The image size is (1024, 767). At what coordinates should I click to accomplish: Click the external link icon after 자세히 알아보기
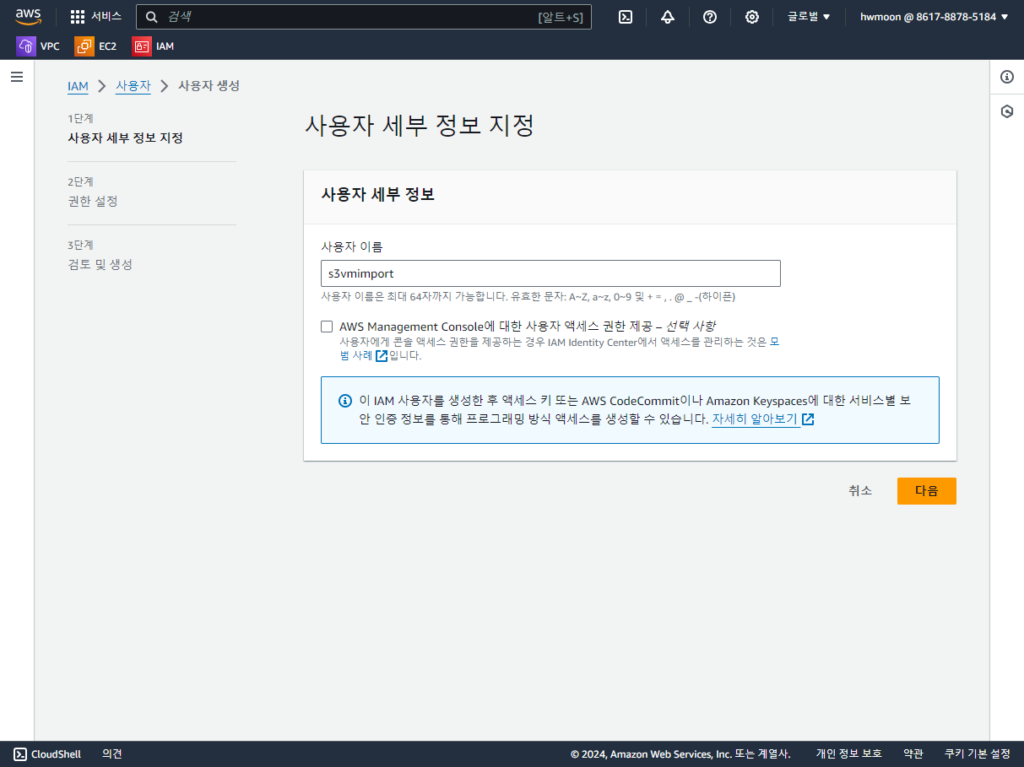(x=808, y=419)
